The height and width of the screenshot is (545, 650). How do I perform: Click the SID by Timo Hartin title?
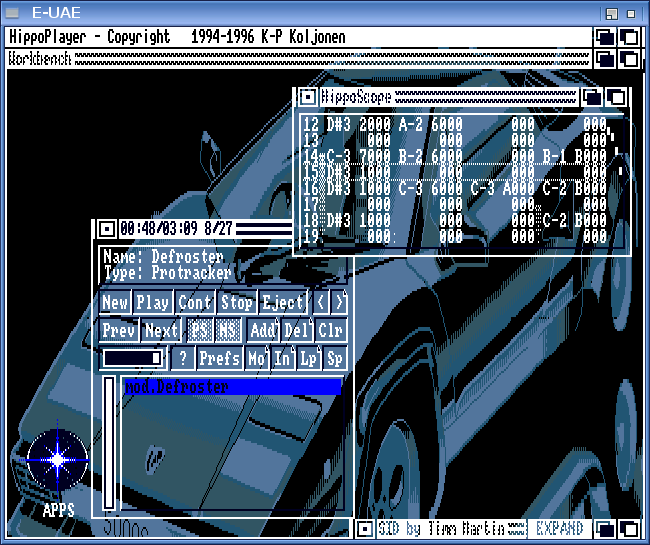tap(441, 529)
